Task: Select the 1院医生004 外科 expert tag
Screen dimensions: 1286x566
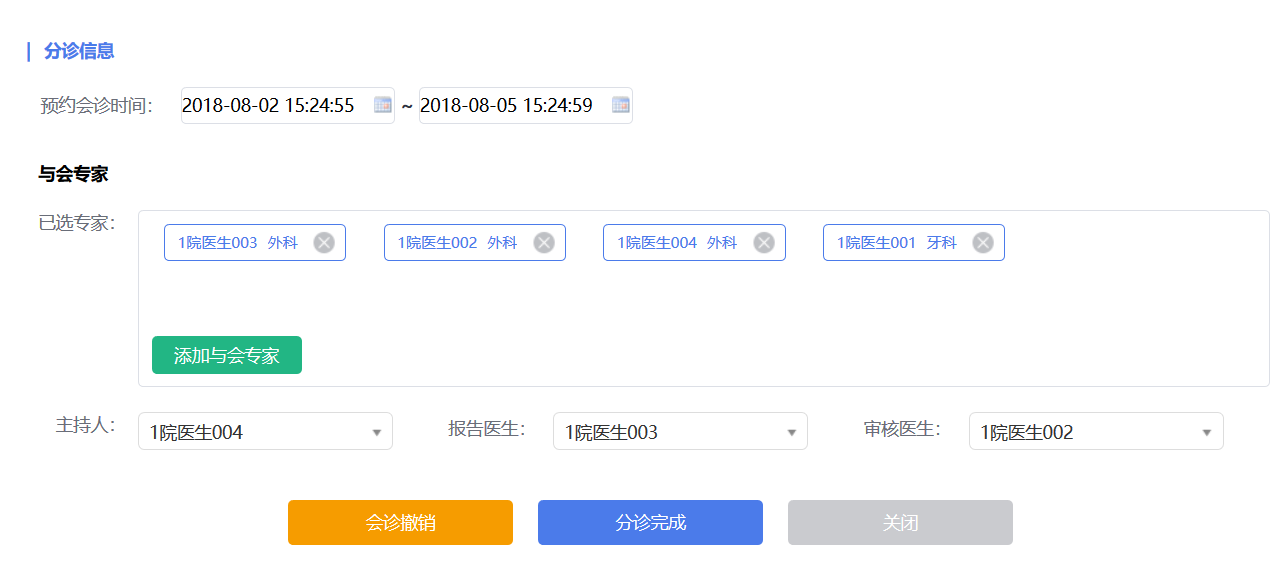Action: 676,243
